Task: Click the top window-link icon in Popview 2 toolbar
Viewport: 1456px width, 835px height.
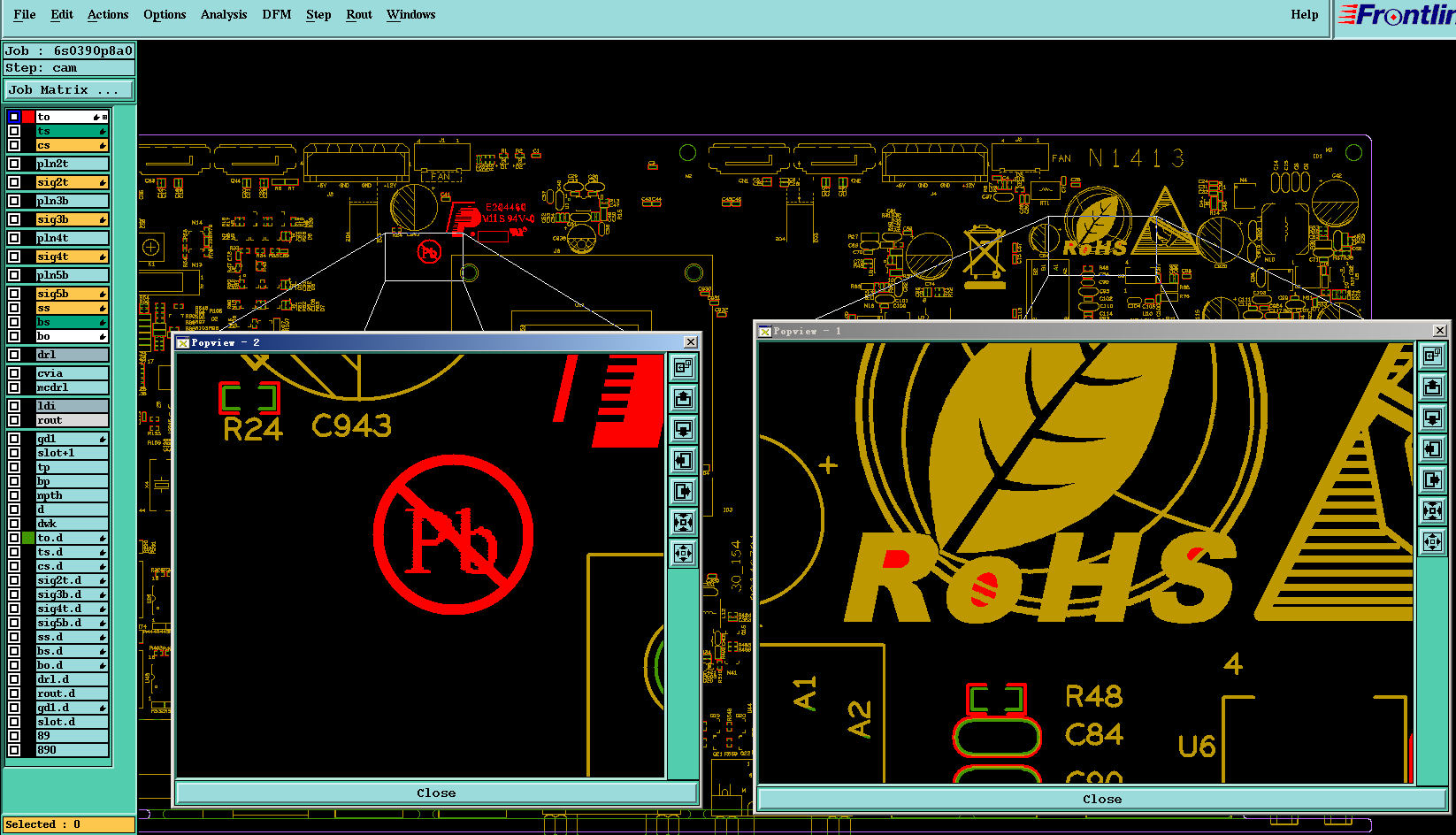Action: click(x=683, y=367)
